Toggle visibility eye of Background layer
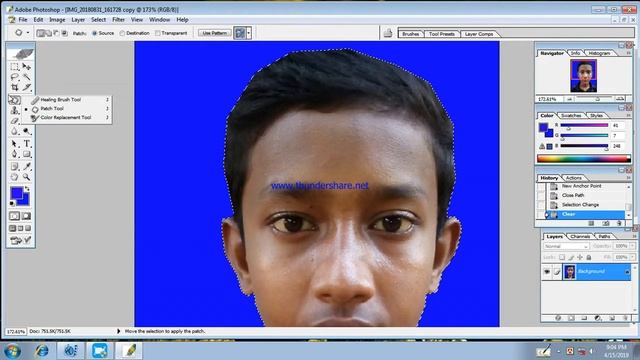 click(x=547, y=271)
